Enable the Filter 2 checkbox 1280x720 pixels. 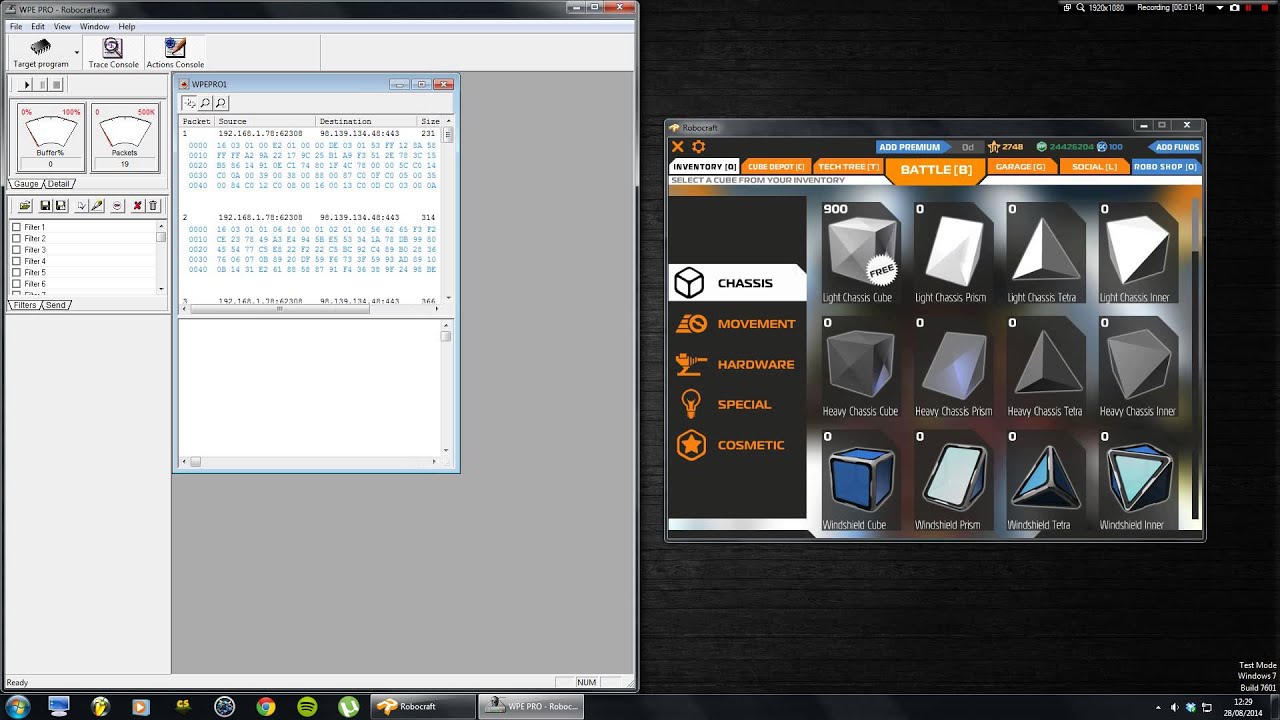16,239
